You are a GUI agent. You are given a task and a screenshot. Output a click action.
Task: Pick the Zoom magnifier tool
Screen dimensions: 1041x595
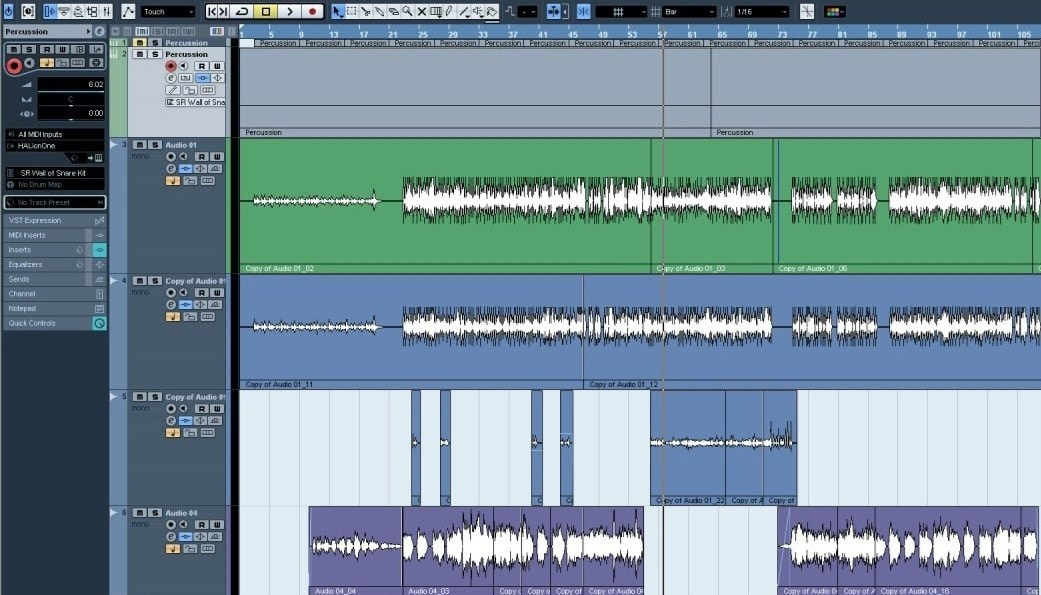coord(407,11)
